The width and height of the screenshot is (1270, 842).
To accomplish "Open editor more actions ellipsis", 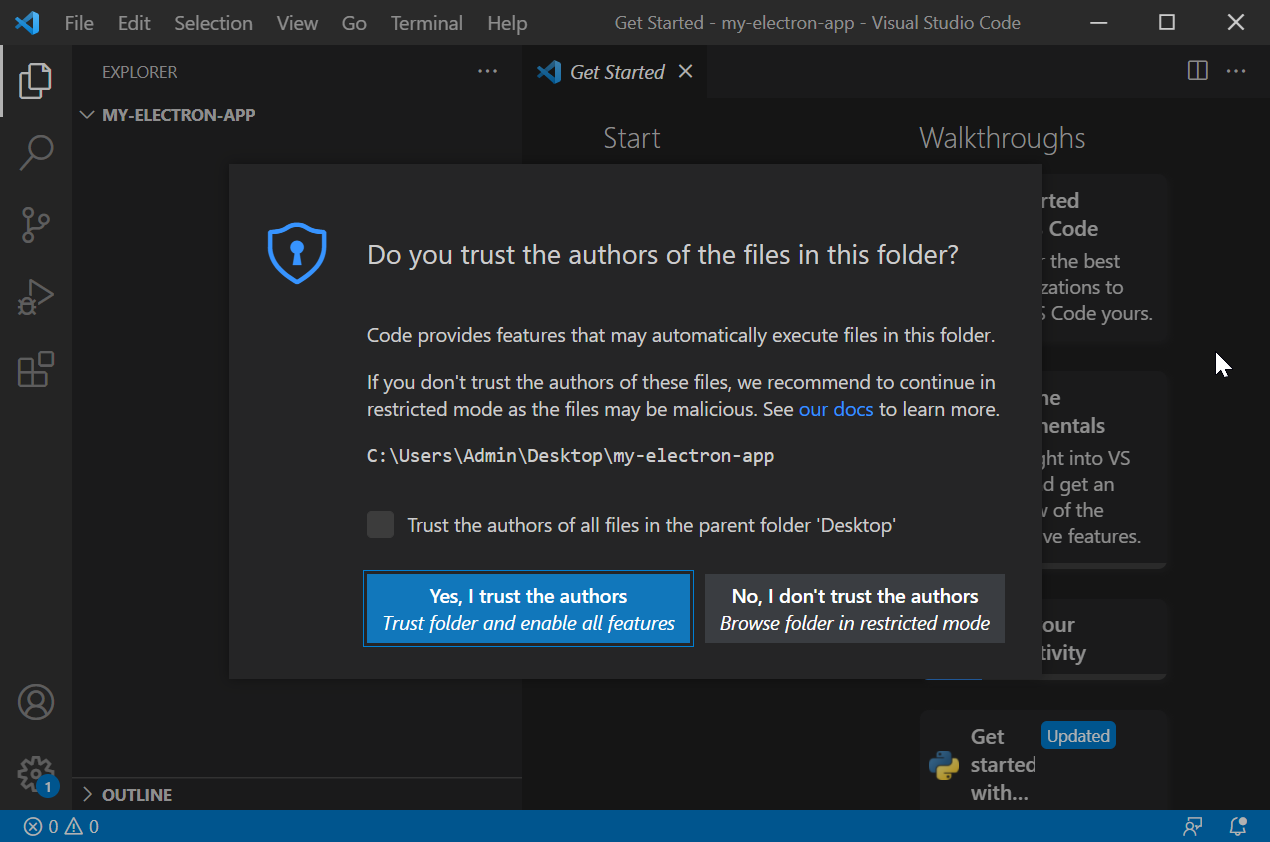I will 1236,71.
